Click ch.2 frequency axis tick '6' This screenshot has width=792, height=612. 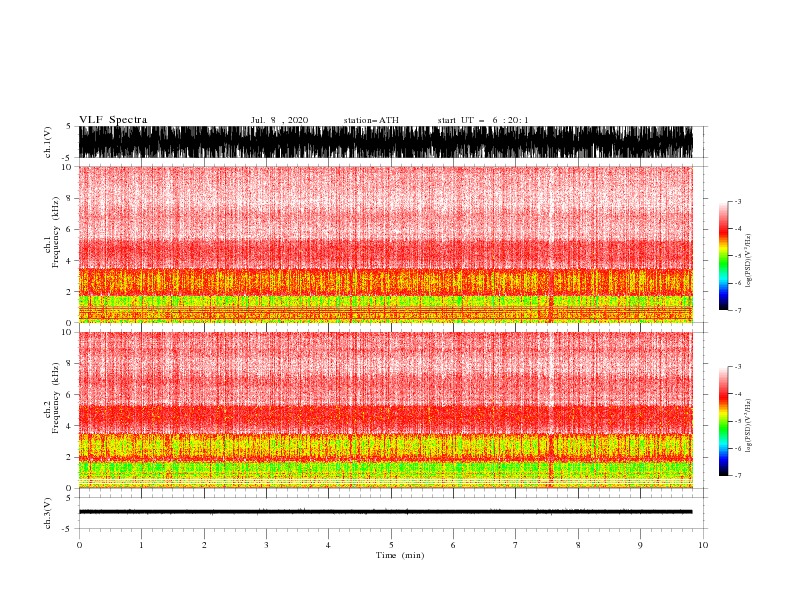[x=69, y=395]
